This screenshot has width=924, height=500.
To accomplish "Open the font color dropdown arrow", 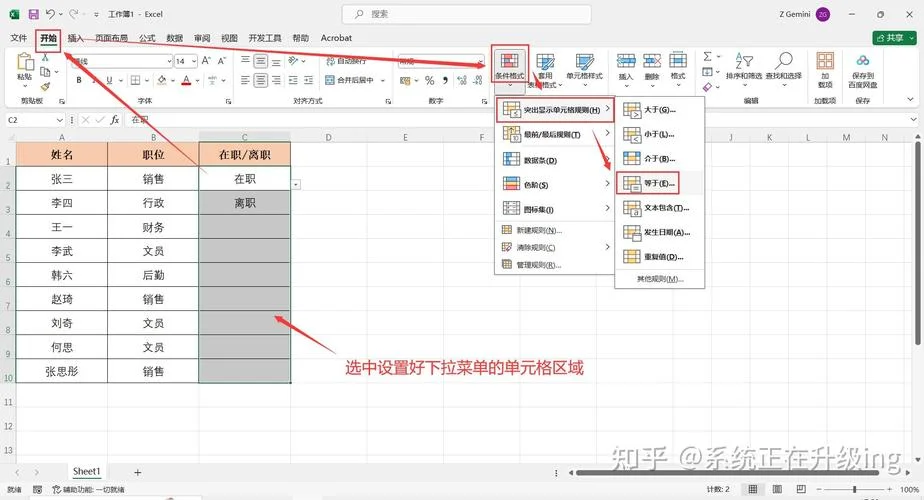I will 197,80.
